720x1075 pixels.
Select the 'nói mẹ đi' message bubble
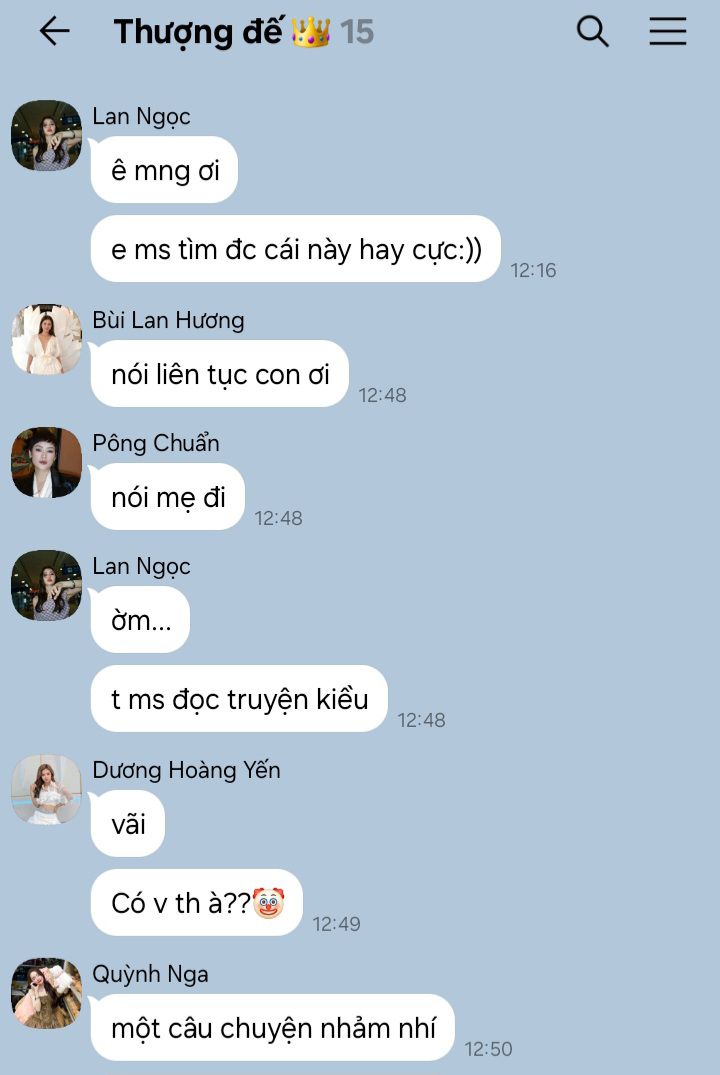coord(168,496)
